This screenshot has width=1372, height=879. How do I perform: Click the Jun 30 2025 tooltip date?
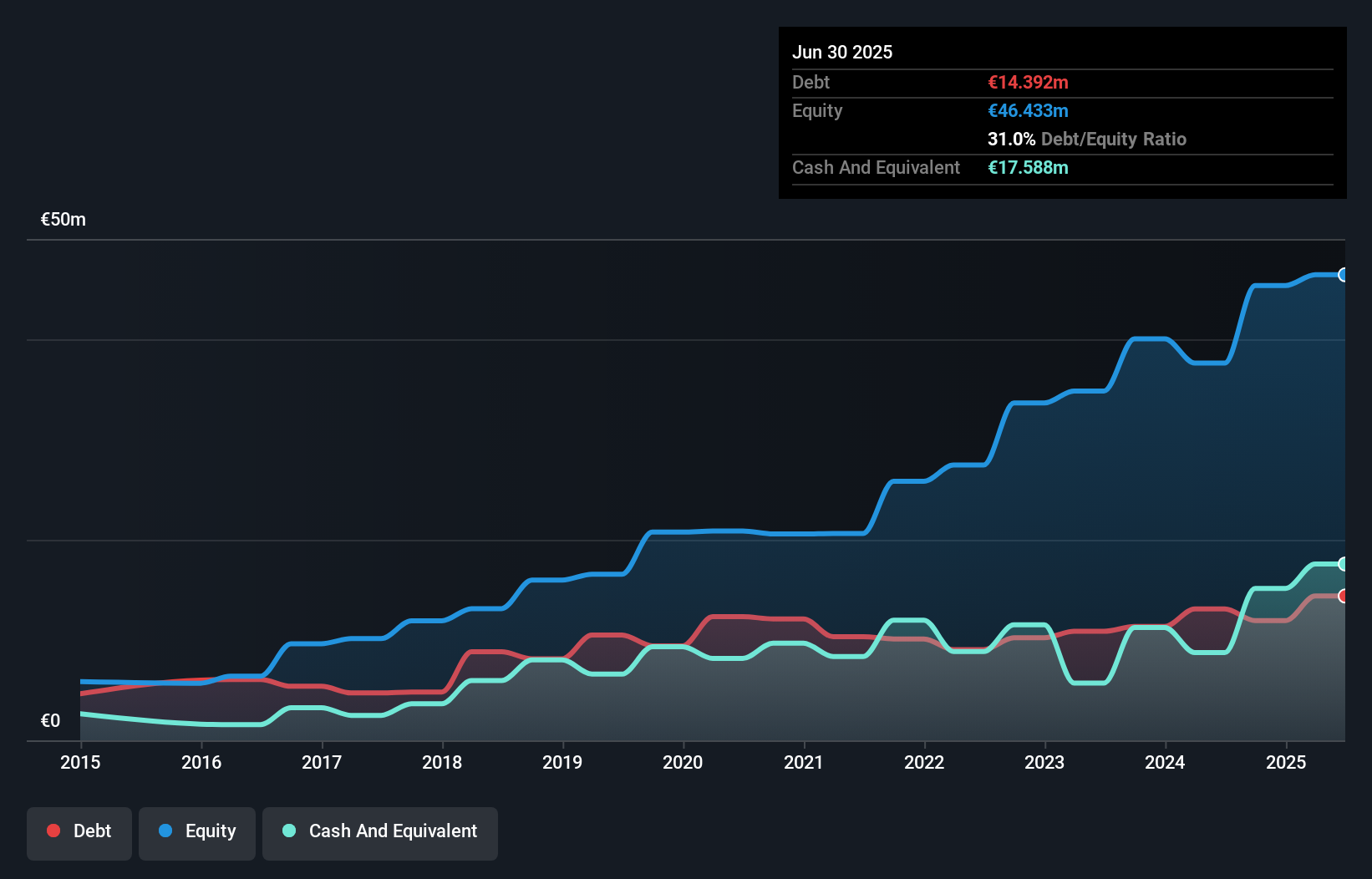click(x=842, y=52)
